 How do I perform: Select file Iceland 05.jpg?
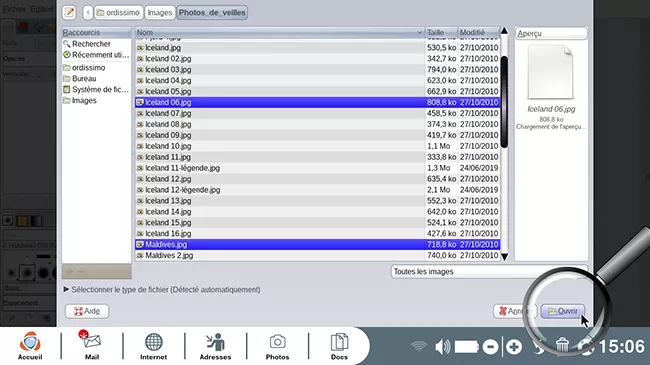318,91
